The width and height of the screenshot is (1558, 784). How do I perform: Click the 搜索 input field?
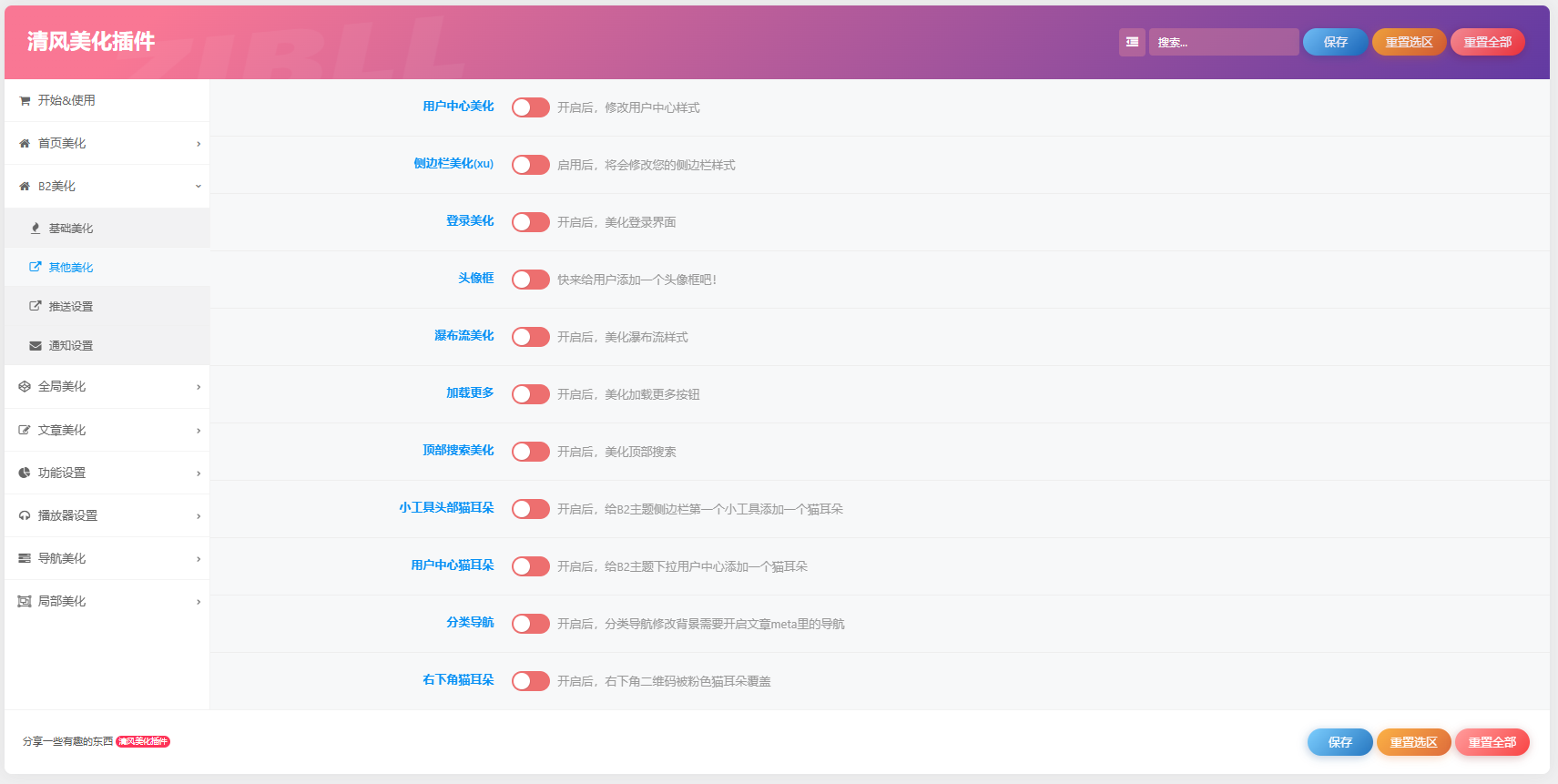[x=1223, y=42]
